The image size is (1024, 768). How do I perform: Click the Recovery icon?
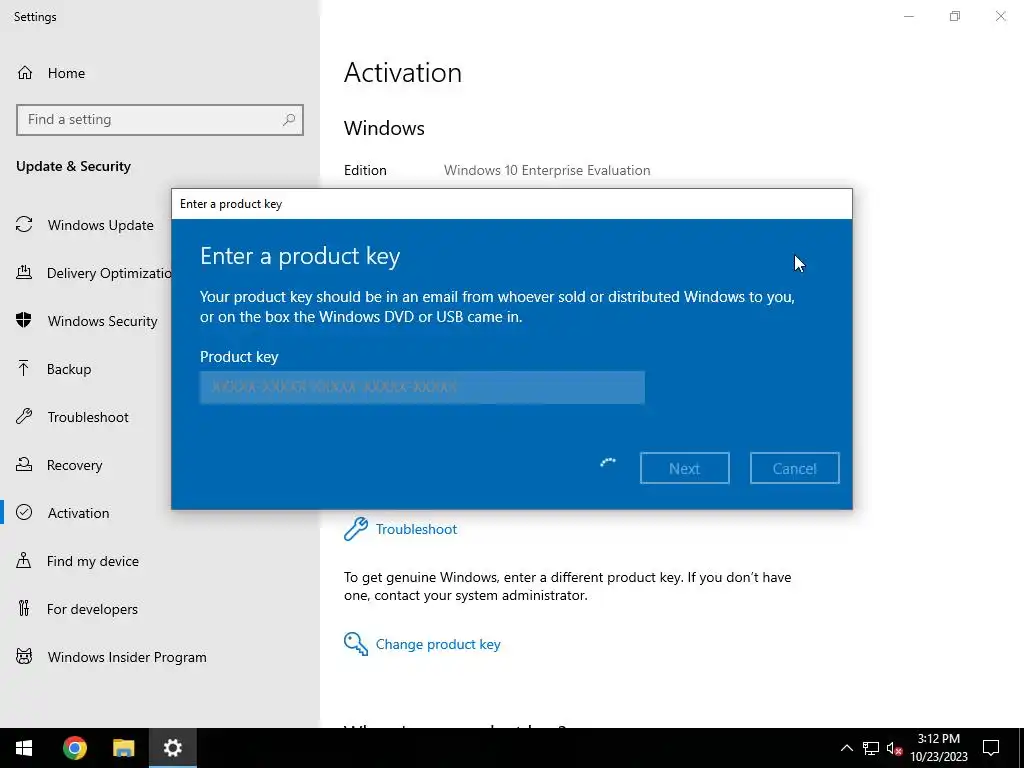click(24, 464)
